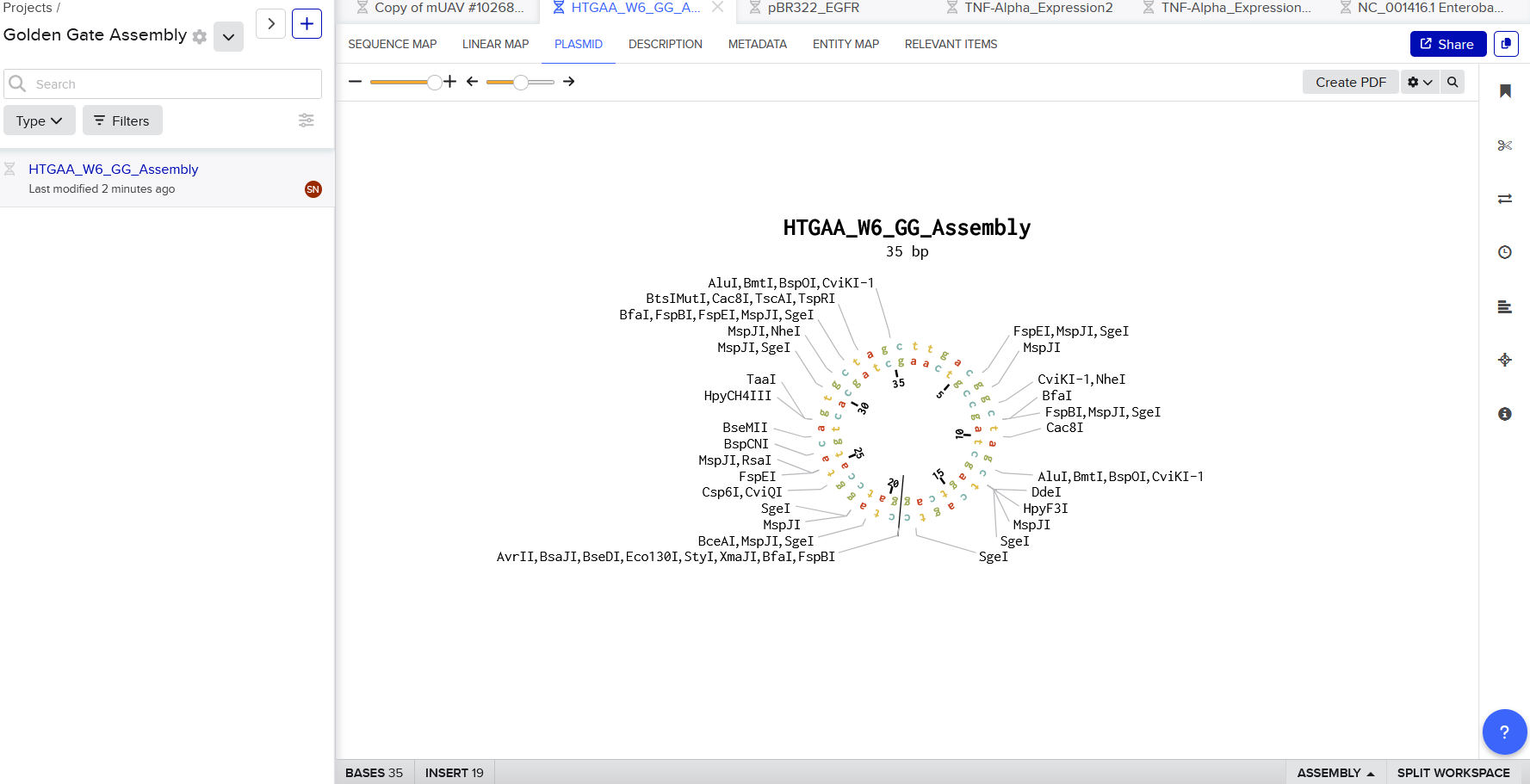1530x784 pixels.
Task: Collapse sidebar with right chevron button
Action: [x=270, y=23]
